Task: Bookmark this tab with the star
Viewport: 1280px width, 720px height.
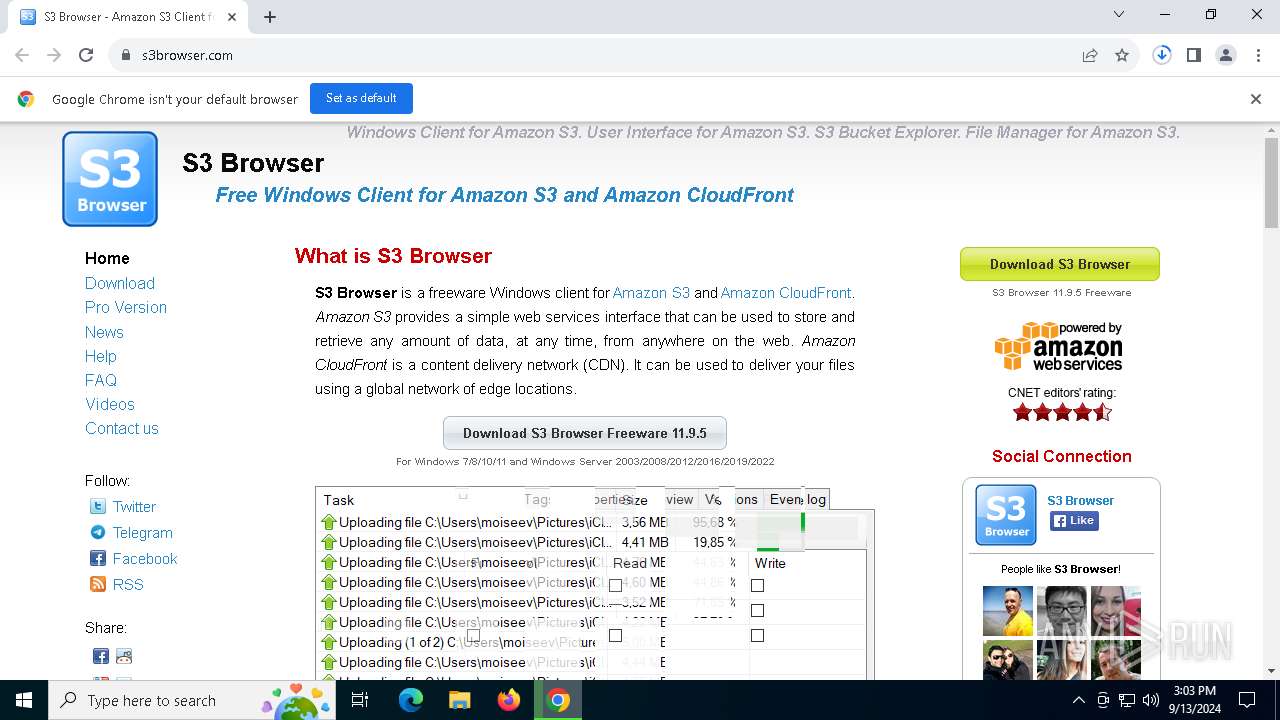Action: 1122,55
